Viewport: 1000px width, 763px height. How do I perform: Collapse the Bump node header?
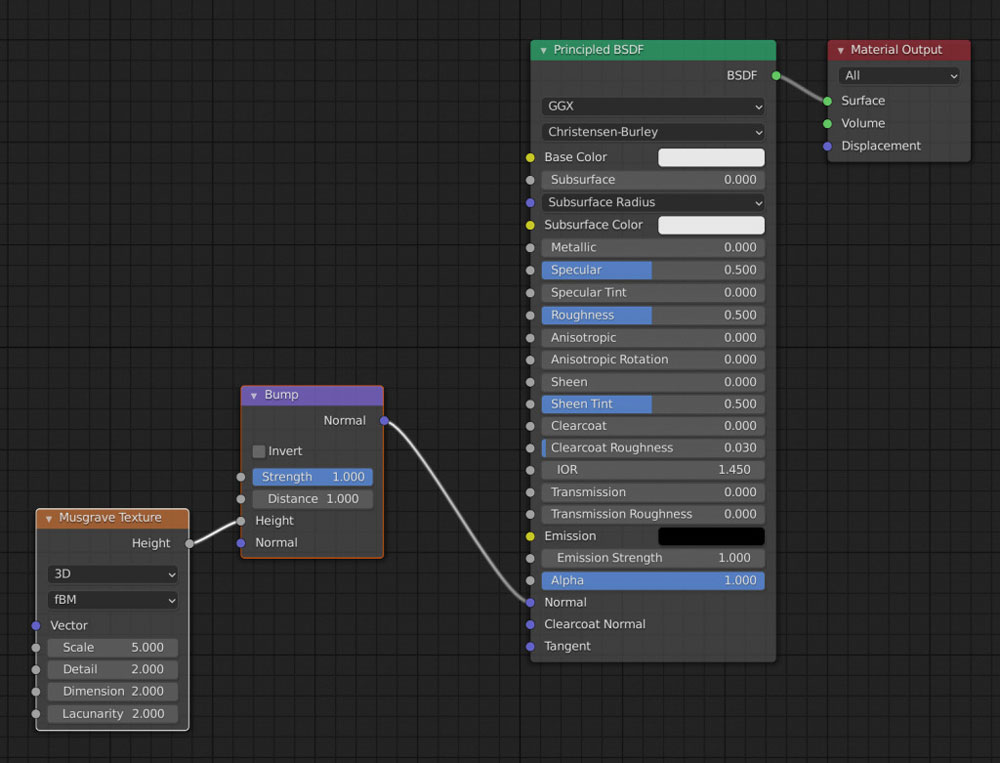tap(252, 394)
